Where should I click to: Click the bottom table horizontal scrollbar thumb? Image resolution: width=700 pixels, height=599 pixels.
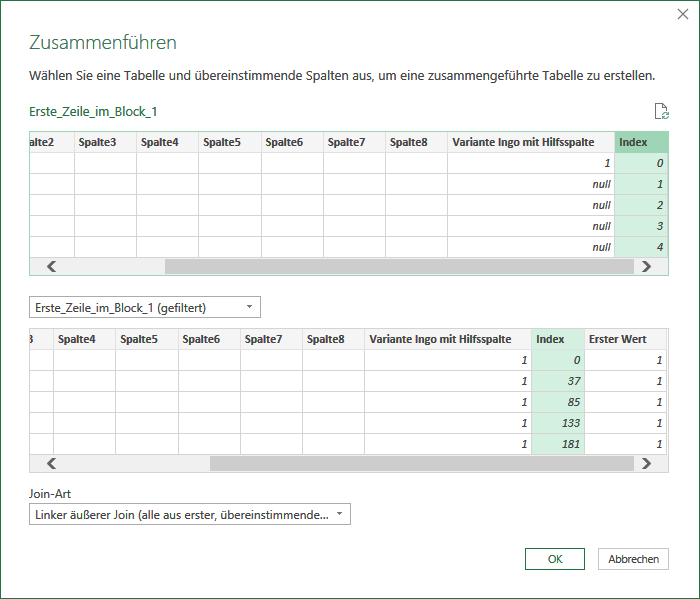tap(421, 463)
